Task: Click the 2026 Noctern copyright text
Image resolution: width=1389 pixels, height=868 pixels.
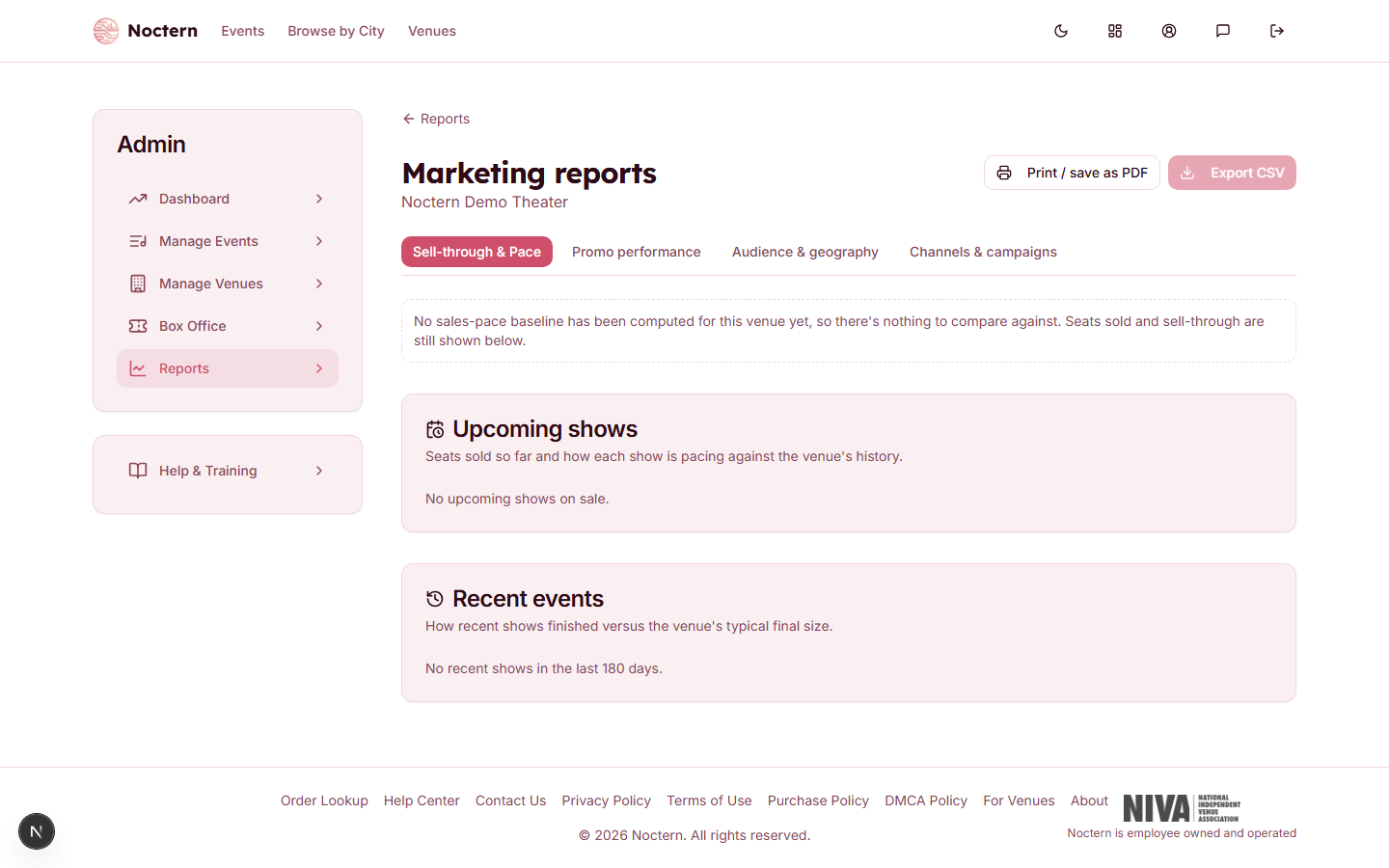Action: [x=694, y=835]
